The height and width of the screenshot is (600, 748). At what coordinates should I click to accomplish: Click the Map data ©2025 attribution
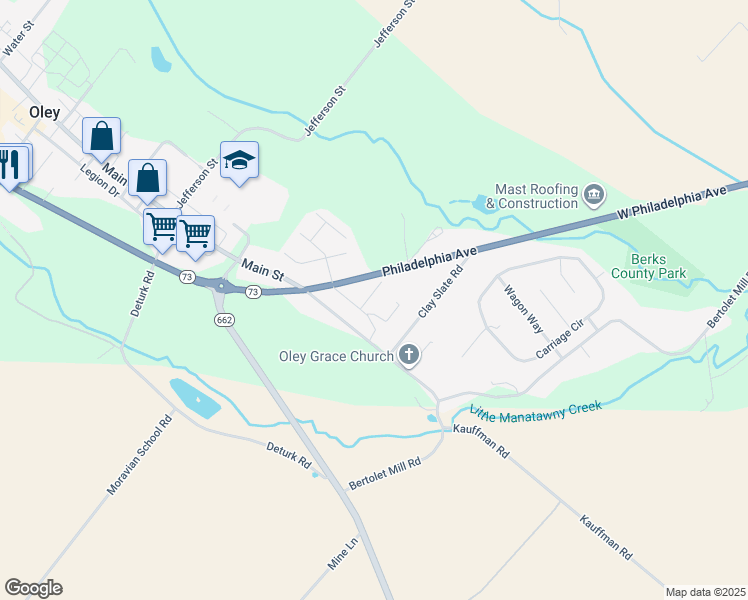coord(705,592)
